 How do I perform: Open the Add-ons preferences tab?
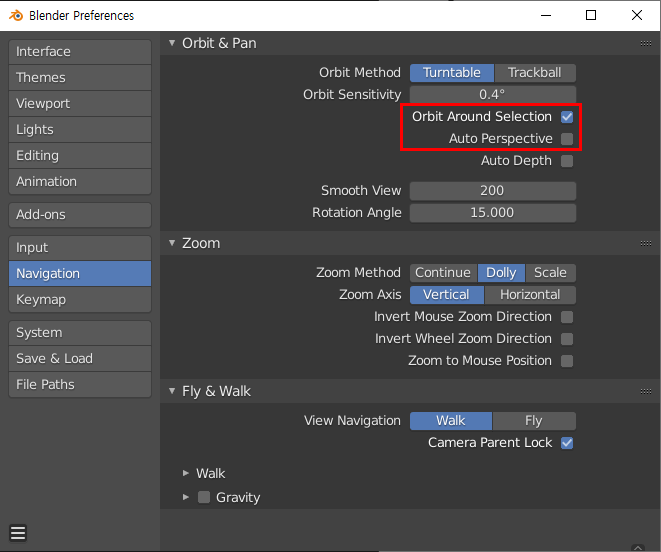pos(80,215)
